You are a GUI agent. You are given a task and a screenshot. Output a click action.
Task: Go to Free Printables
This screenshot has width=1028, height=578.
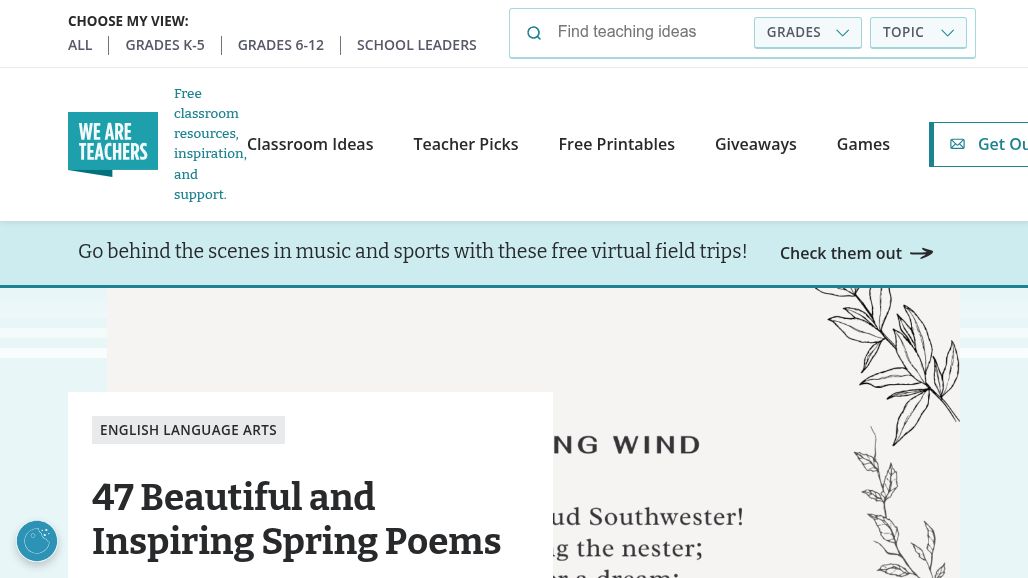coord(616,144)
